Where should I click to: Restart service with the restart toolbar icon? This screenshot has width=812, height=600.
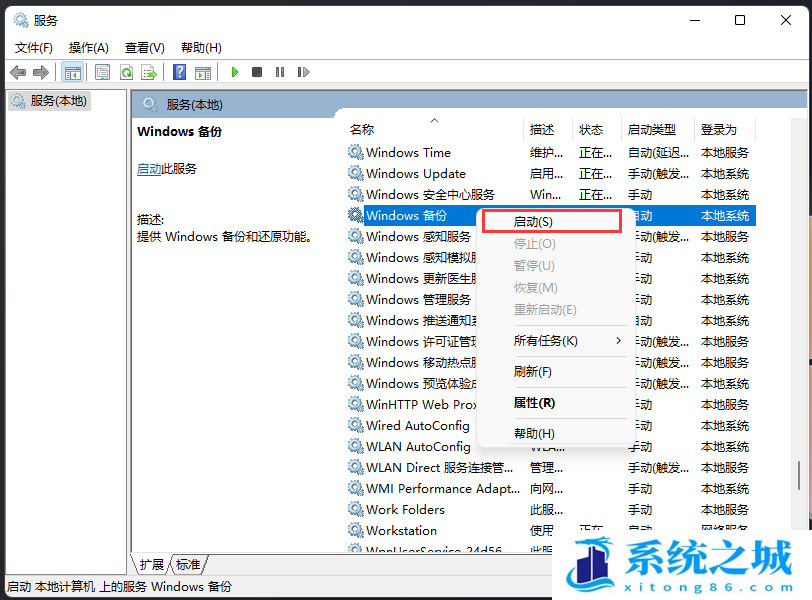click(303, 72)
